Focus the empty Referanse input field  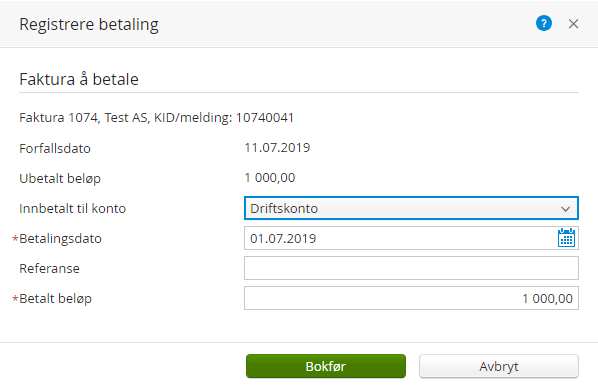411,268
